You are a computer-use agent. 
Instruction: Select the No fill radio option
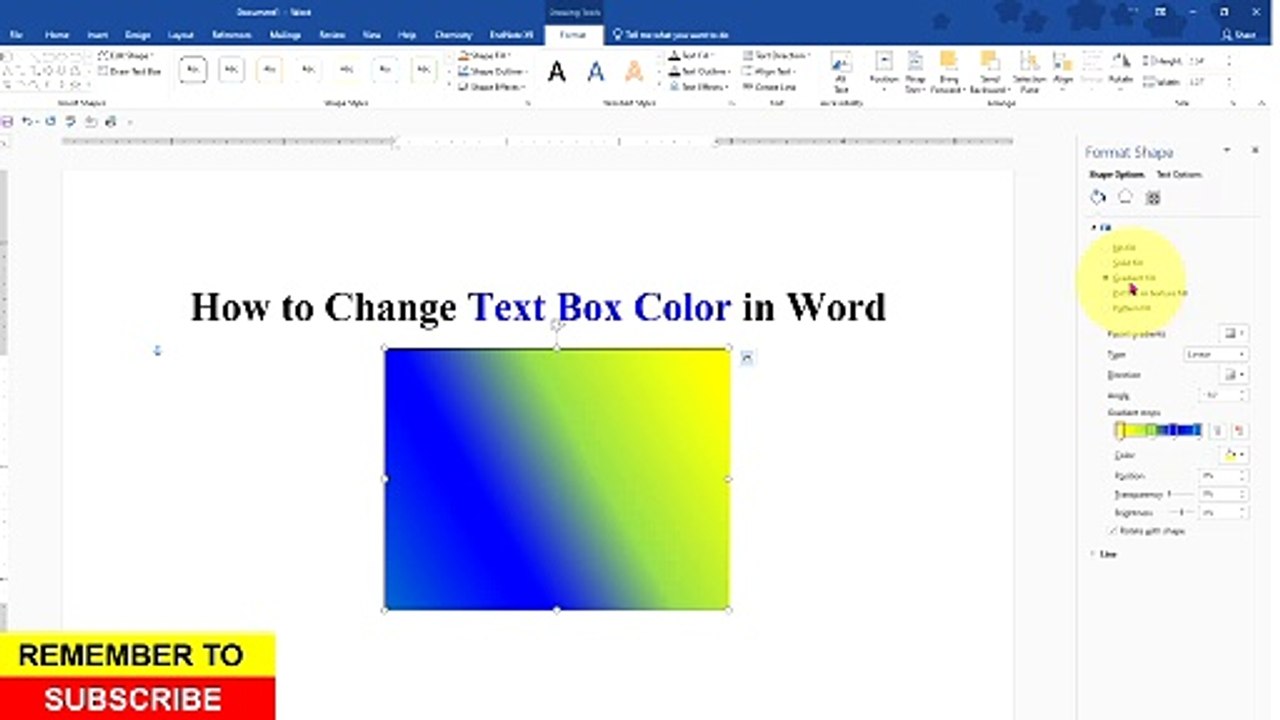[x=1121, y=247]
